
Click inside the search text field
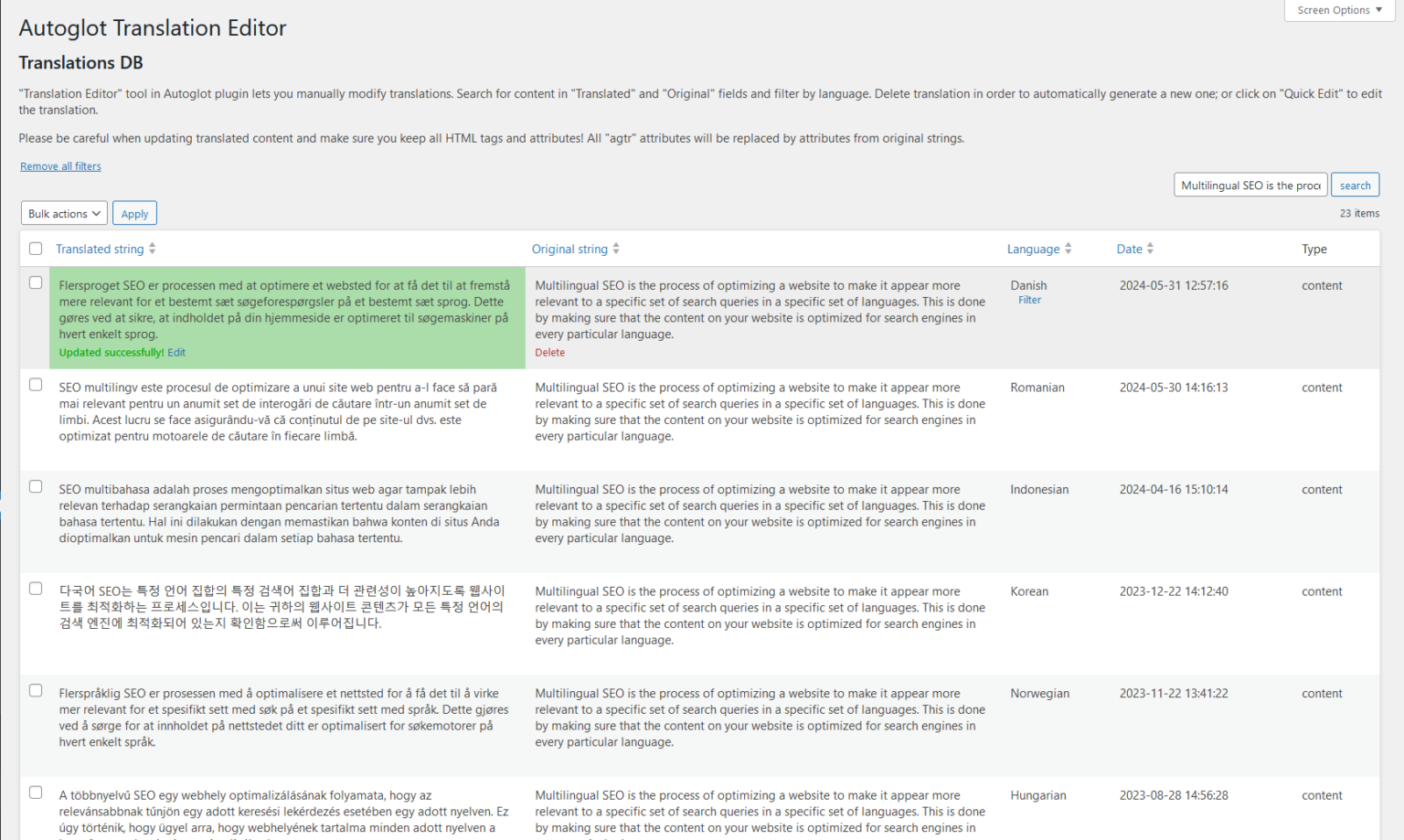1250,184
